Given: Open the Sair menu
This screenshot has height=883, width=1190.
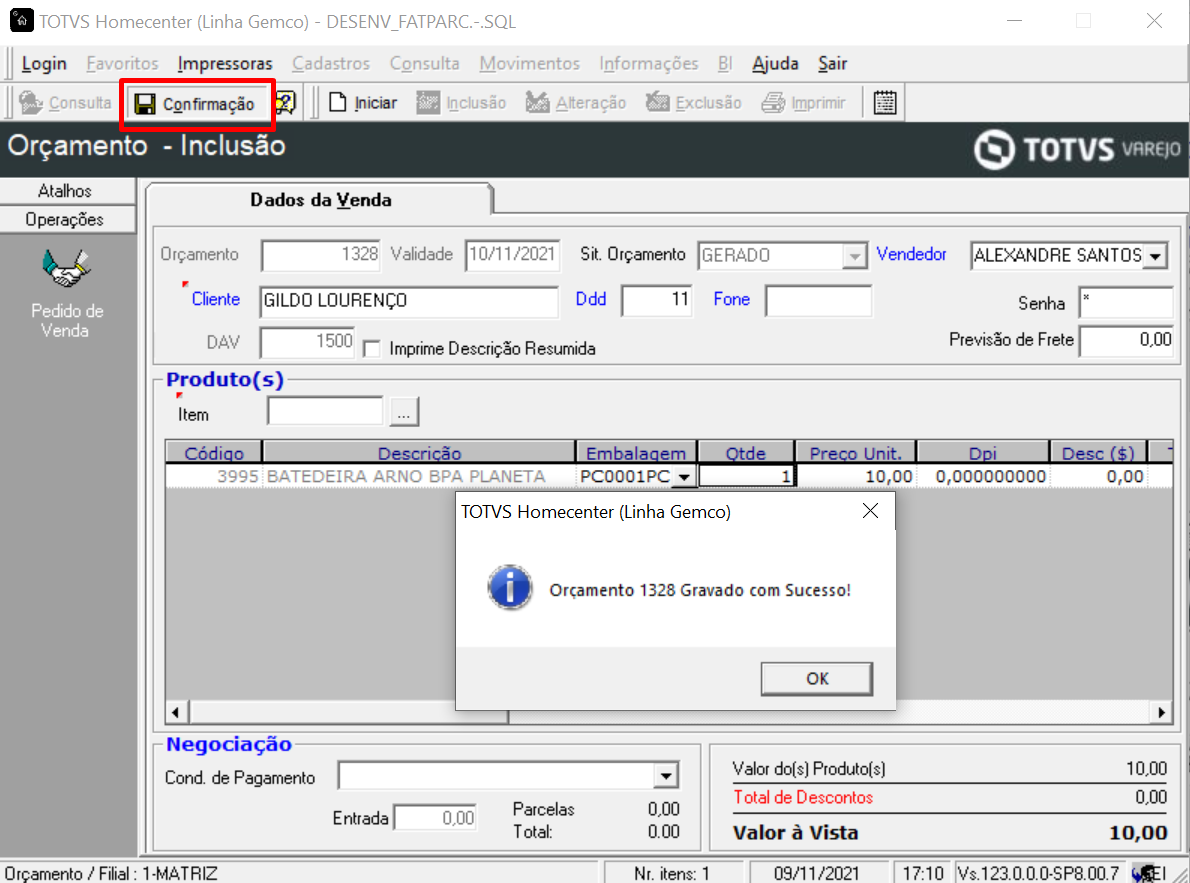Looking at the screenshot, I should (x=833, y=64).
